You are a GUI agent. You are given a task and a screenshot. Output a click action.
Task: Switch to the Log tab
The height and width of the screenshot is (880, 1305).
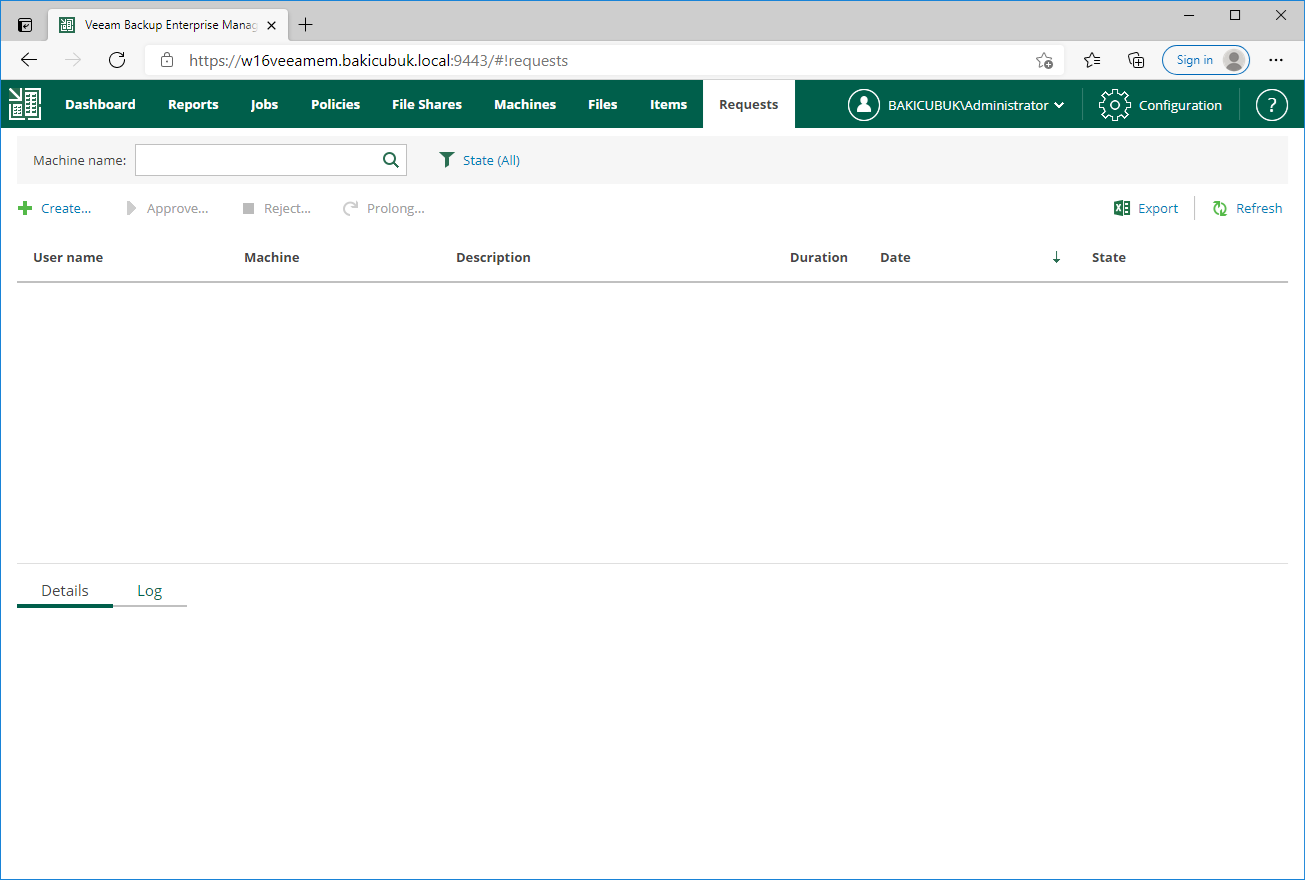(x=149, y=591)
